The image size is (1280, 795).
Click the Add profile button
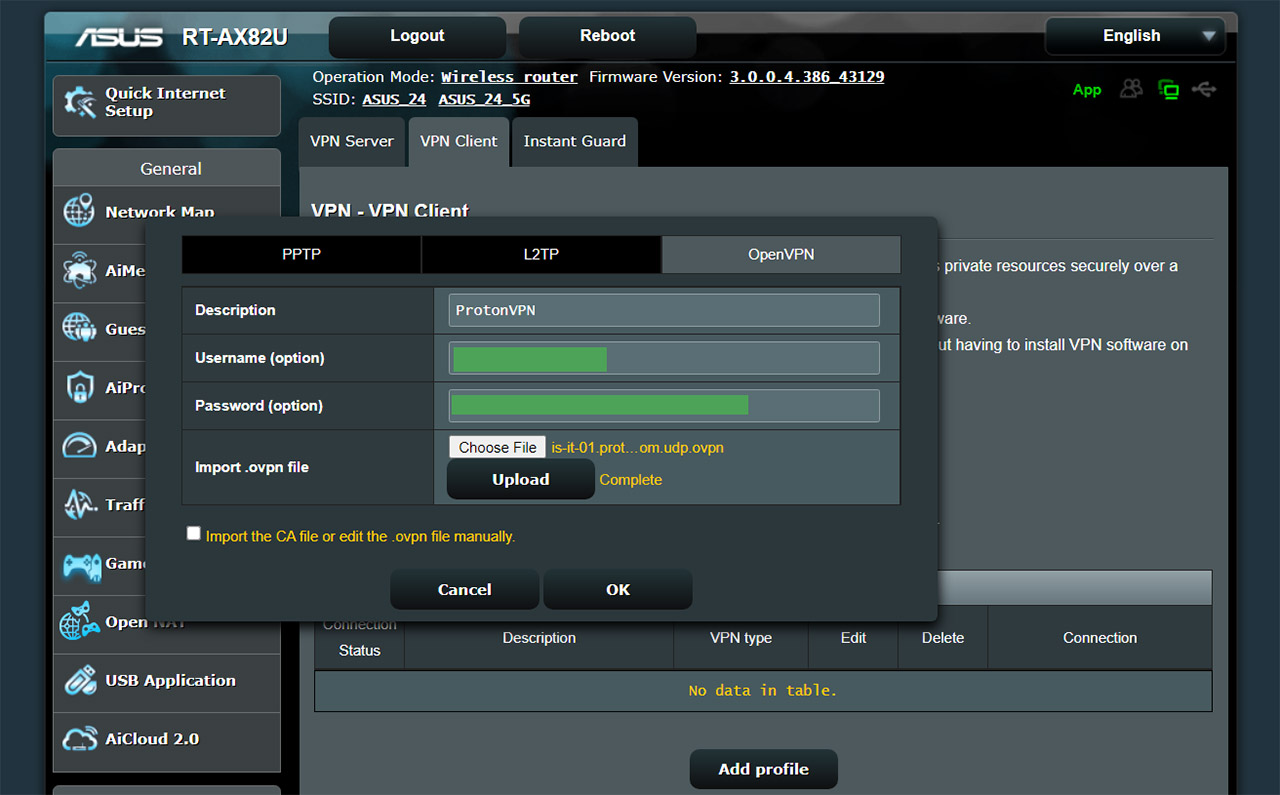(x=764, y=769)
